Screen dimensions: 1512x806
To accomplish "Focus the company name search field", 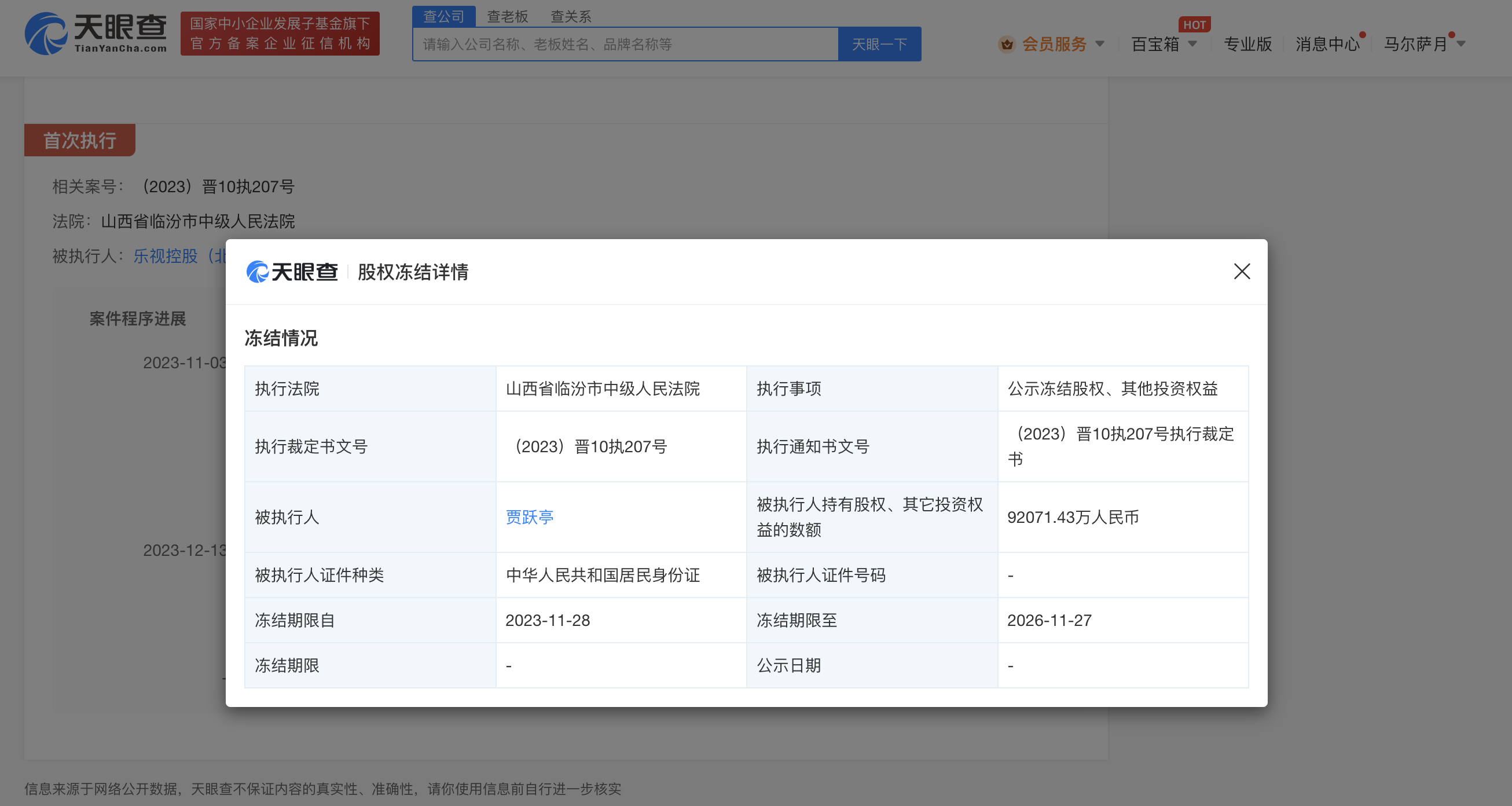I will 625,45.
